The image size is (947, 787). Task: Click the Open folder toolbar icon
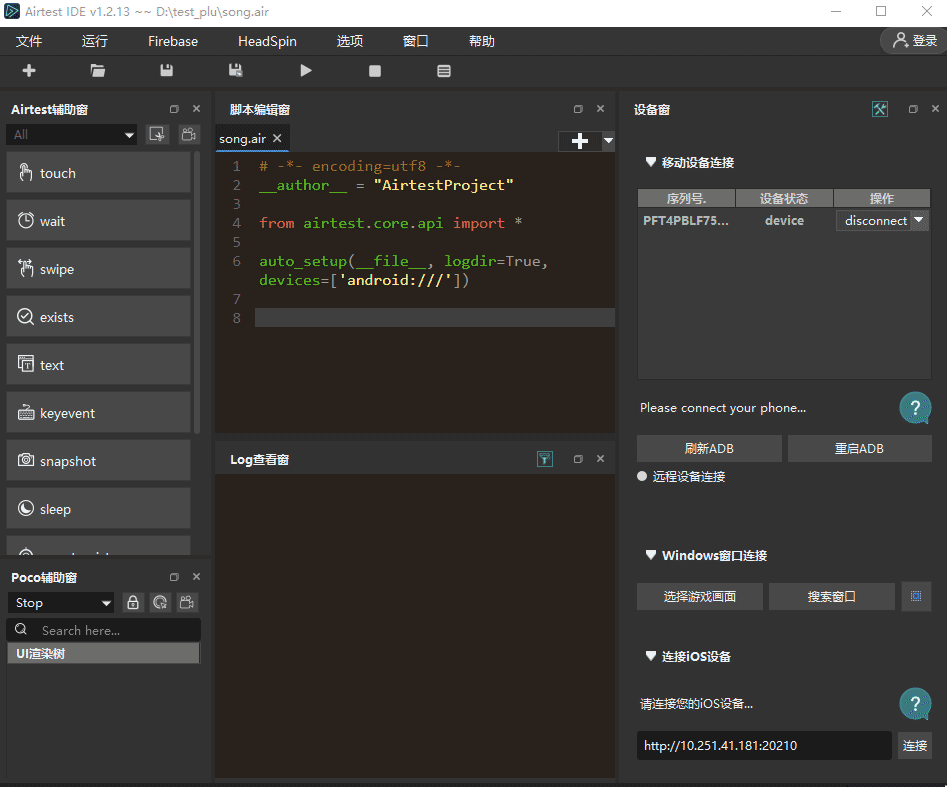(97, 71)
